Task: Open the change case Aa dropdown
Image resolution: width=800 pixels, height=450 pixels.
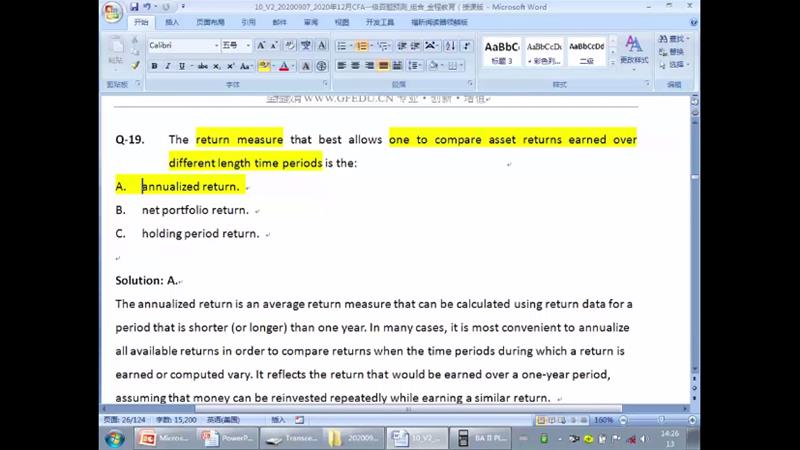Action: pos(246,66)
